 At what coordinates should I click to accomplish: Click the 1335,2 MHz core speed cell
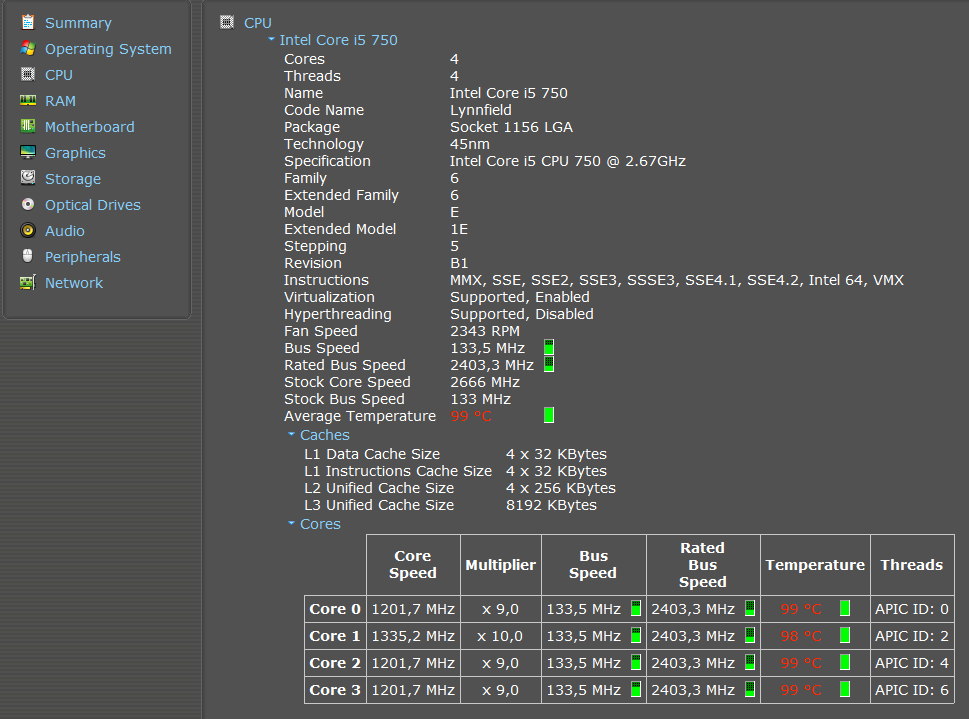tap(413, 636)
